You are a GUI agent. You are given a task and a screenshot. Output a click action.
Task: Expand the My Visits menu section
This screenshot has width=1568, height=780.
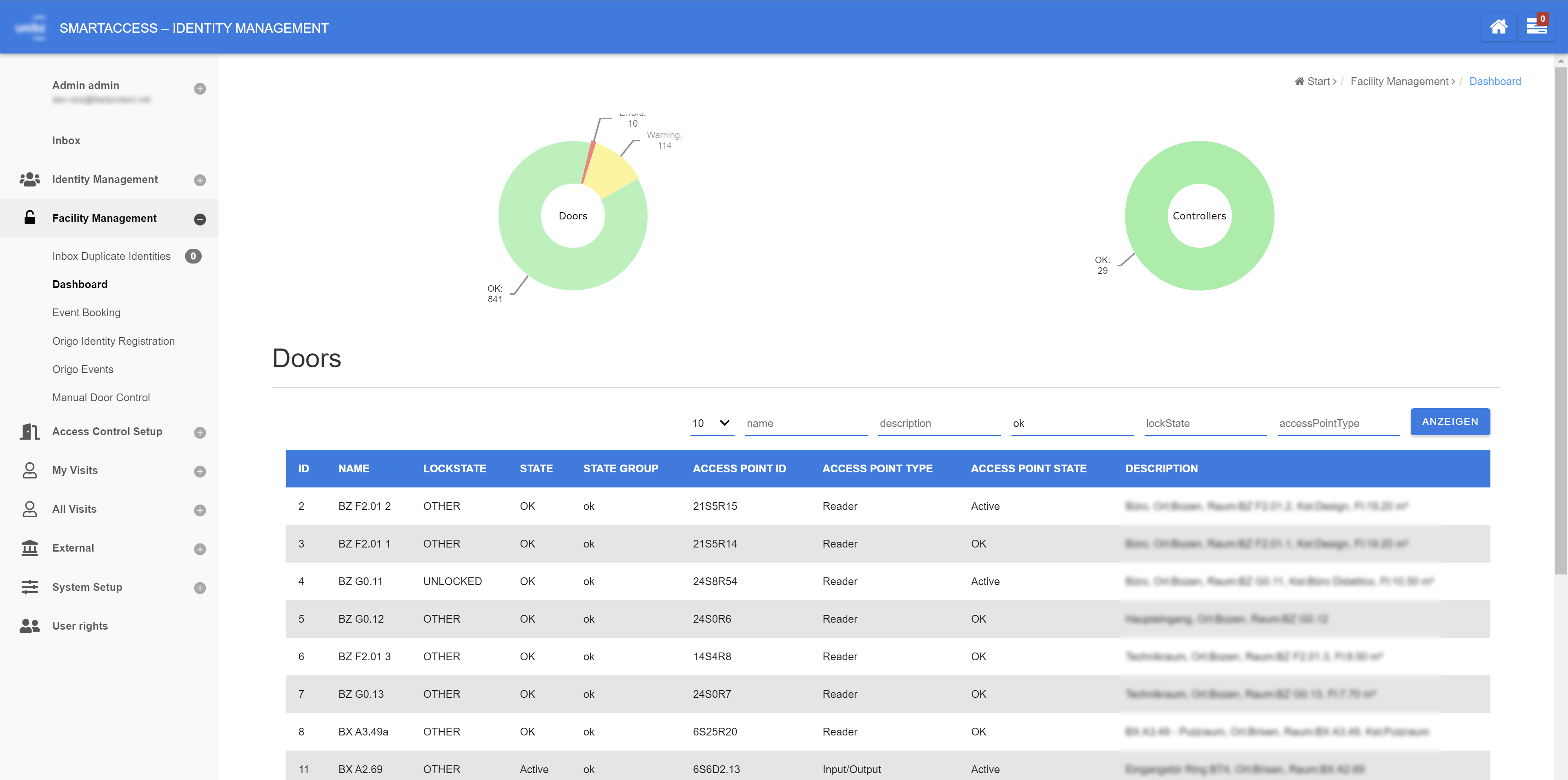point(200,471)
